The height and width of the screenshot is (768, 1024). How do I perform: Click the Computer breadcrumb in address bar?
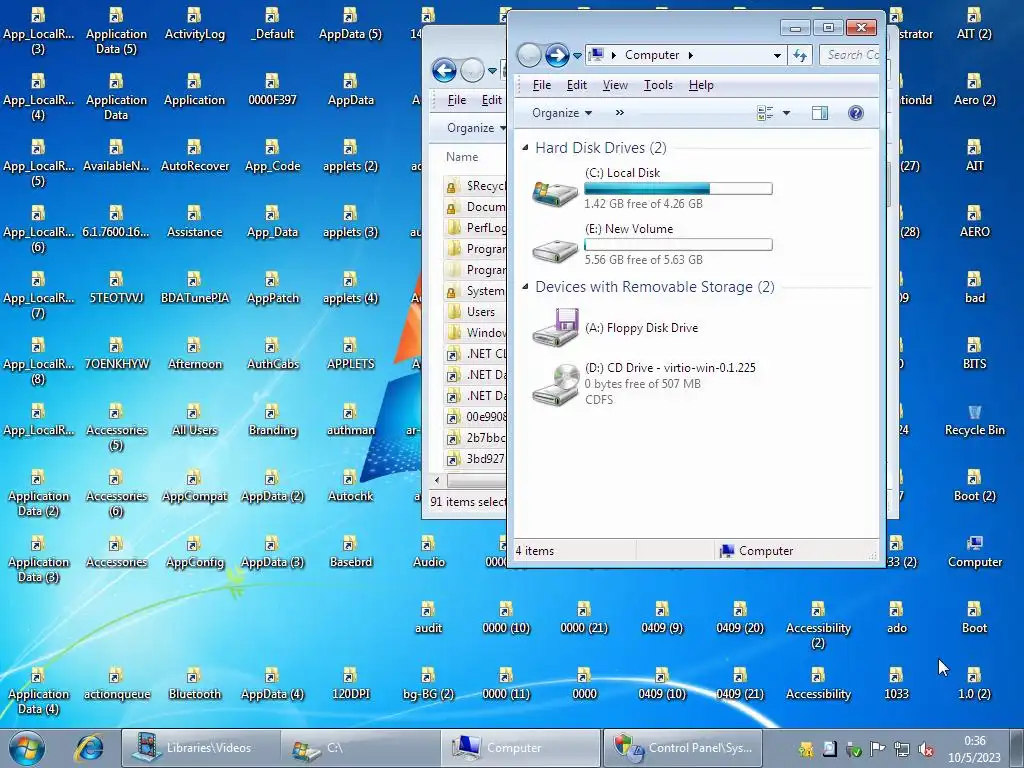(x=652, y=56)
